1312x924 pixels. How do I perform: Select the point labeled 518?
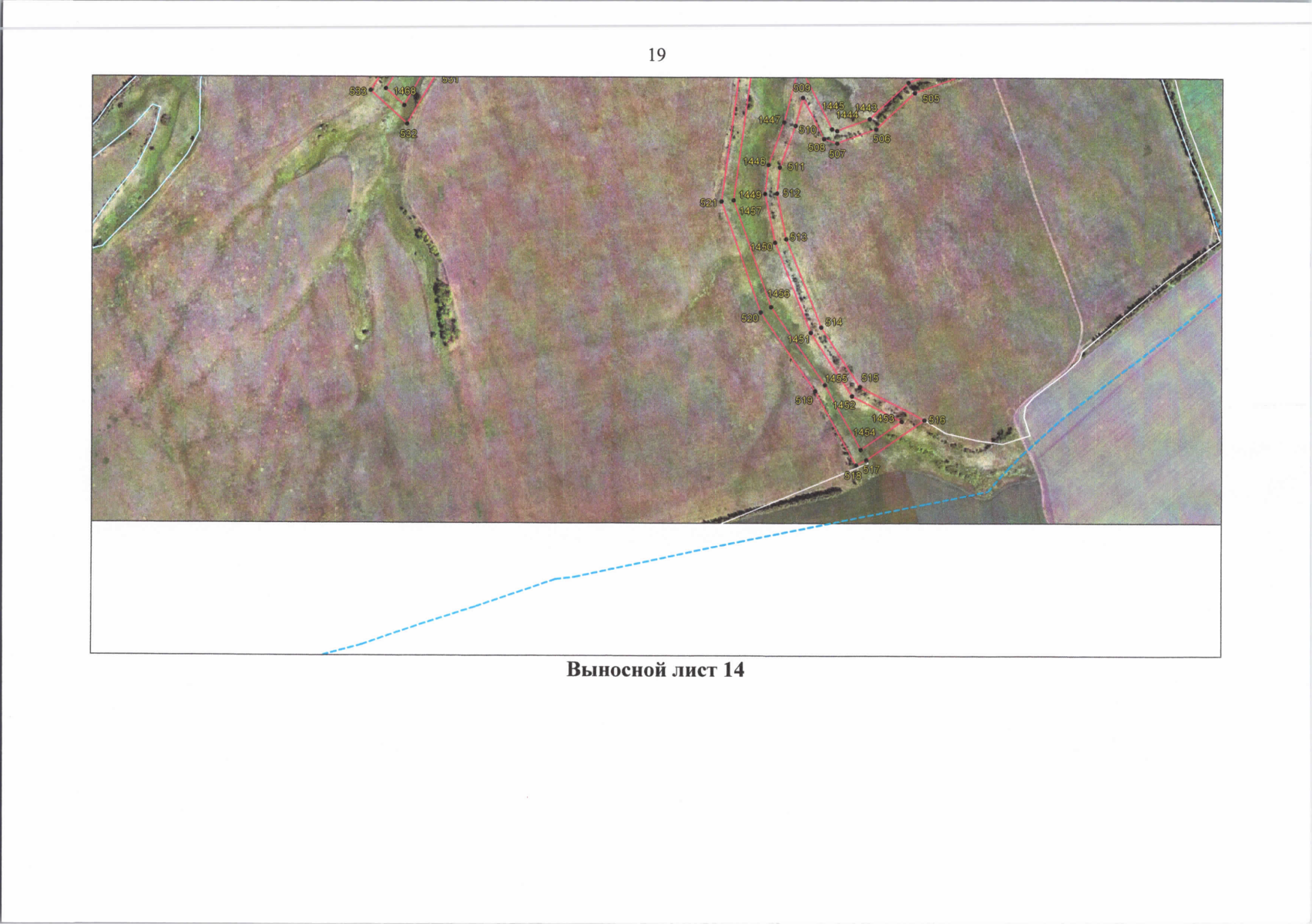click(852, 477)
